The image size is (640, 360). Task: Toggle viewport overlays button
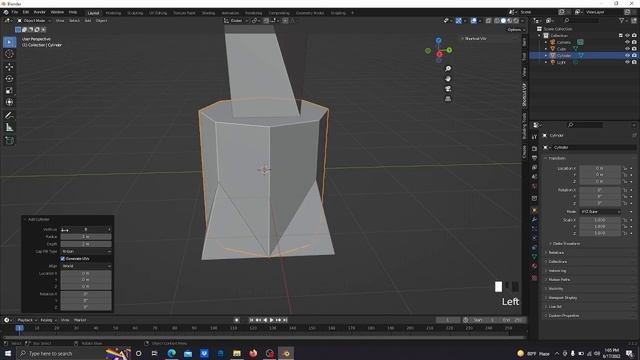click(473, 21)
